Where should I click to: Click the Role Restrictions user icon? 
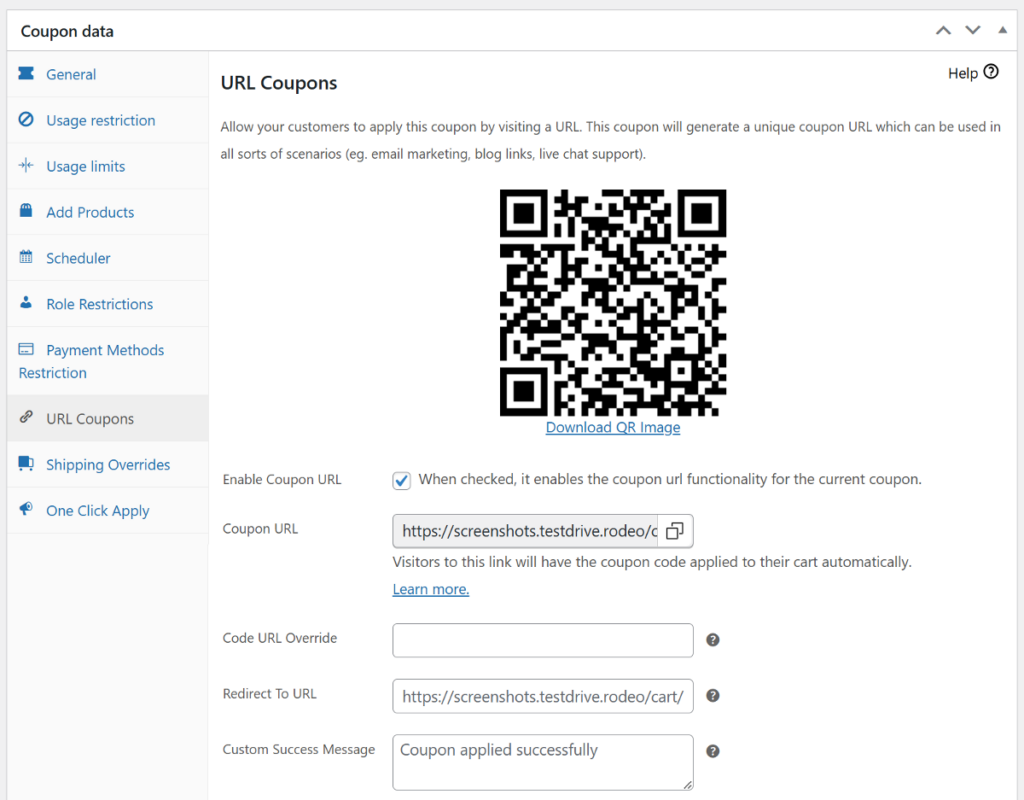[x=28, y=304]
